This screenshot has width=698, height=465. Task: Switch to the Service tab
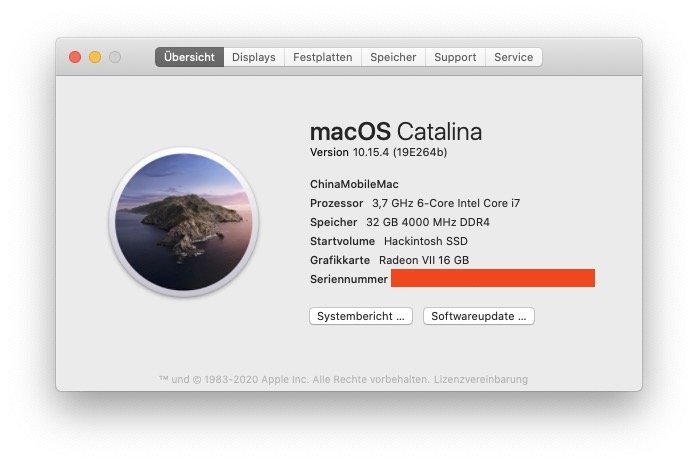tap(514, 57)
